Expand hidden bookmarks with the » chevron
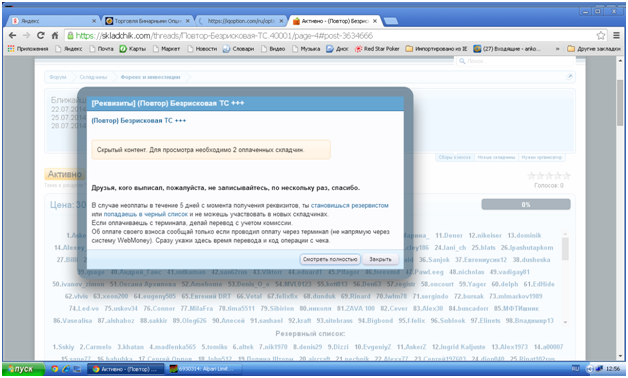628x378 pixels. pos(557,49)
